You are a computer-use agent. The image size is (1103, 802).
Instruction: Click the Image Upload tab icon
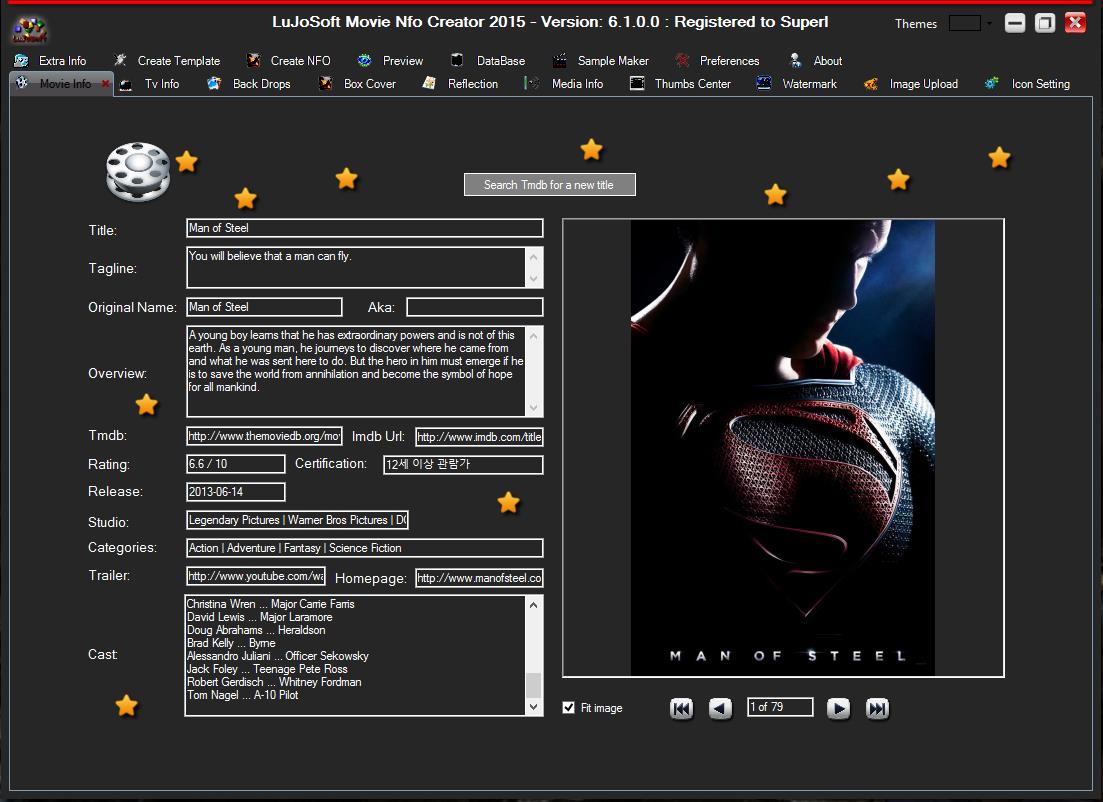(871, 84)
